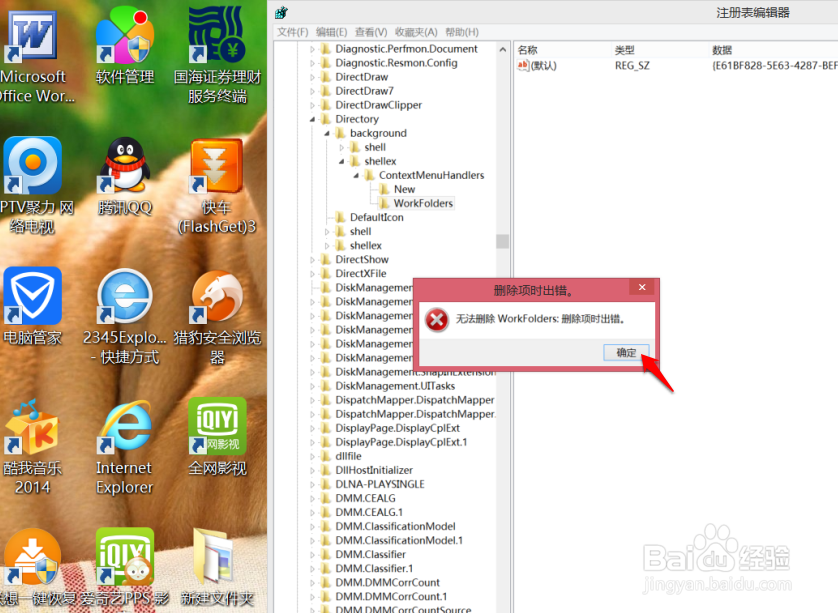Select DiskManagement.UITasks key
Viewport: 838px width, 613px height.
click(395, 386)
